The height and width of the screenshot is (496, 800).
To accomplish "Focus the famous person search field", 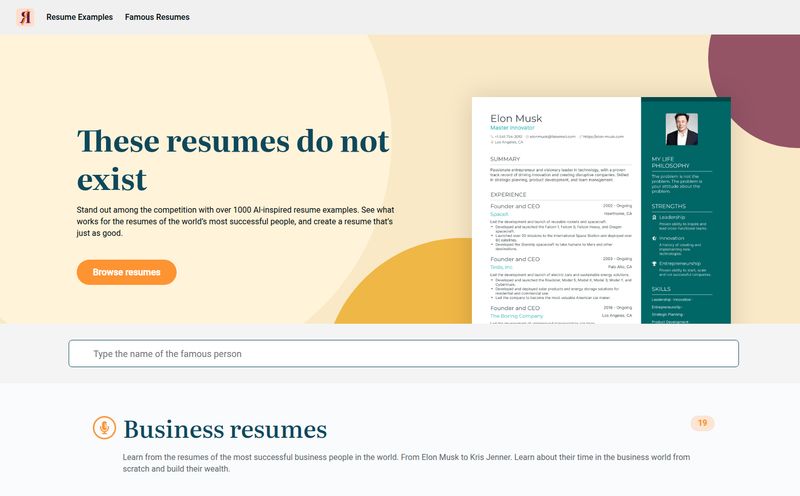I will 404,354.
